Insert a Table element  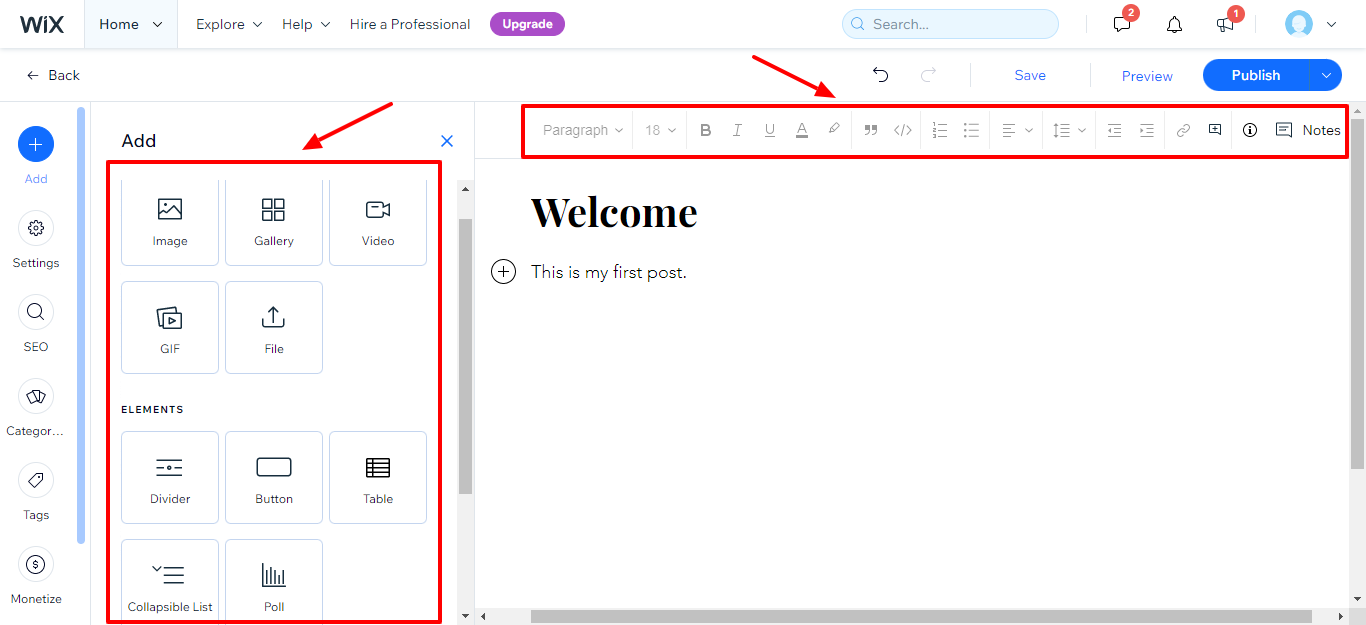[x=378, y=477]
